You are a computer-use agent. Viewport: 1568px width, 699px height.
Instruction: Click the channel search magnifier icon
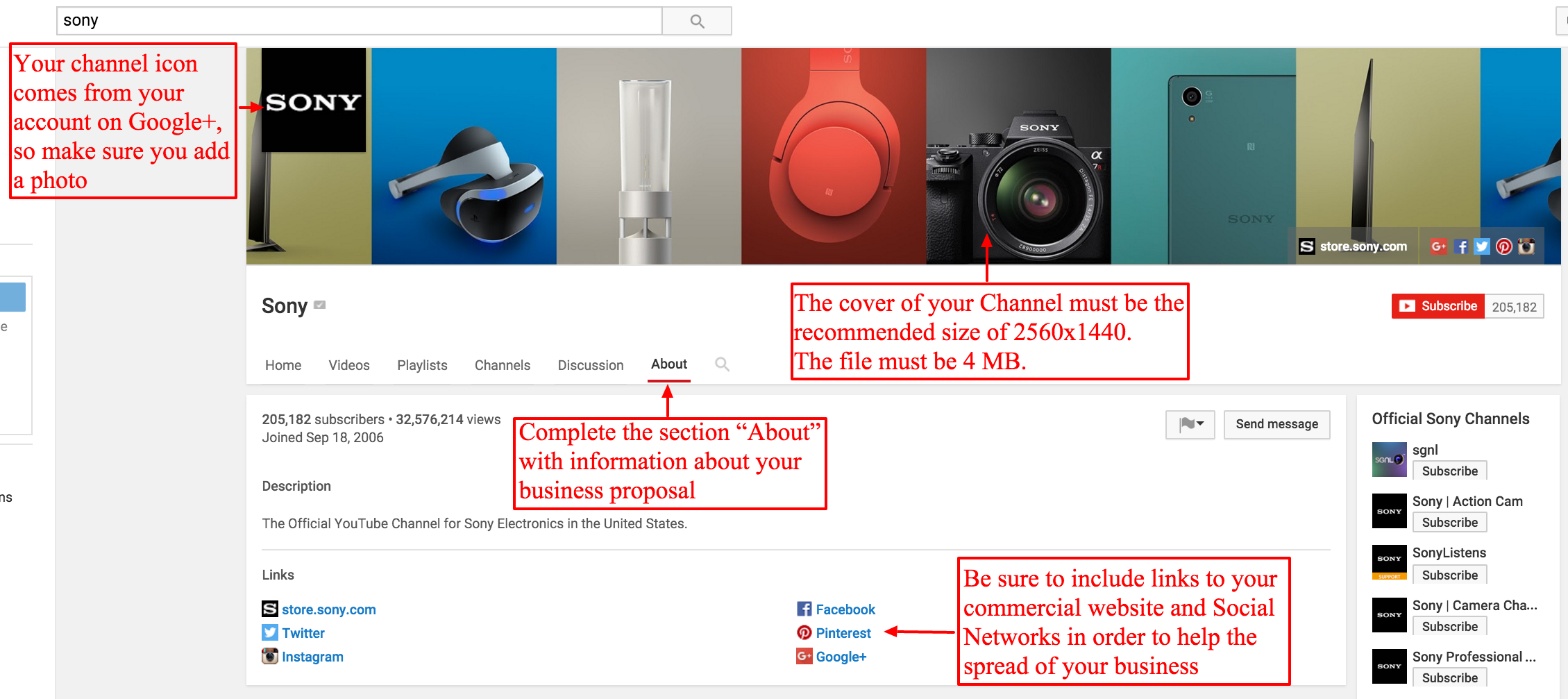(722, 364)
